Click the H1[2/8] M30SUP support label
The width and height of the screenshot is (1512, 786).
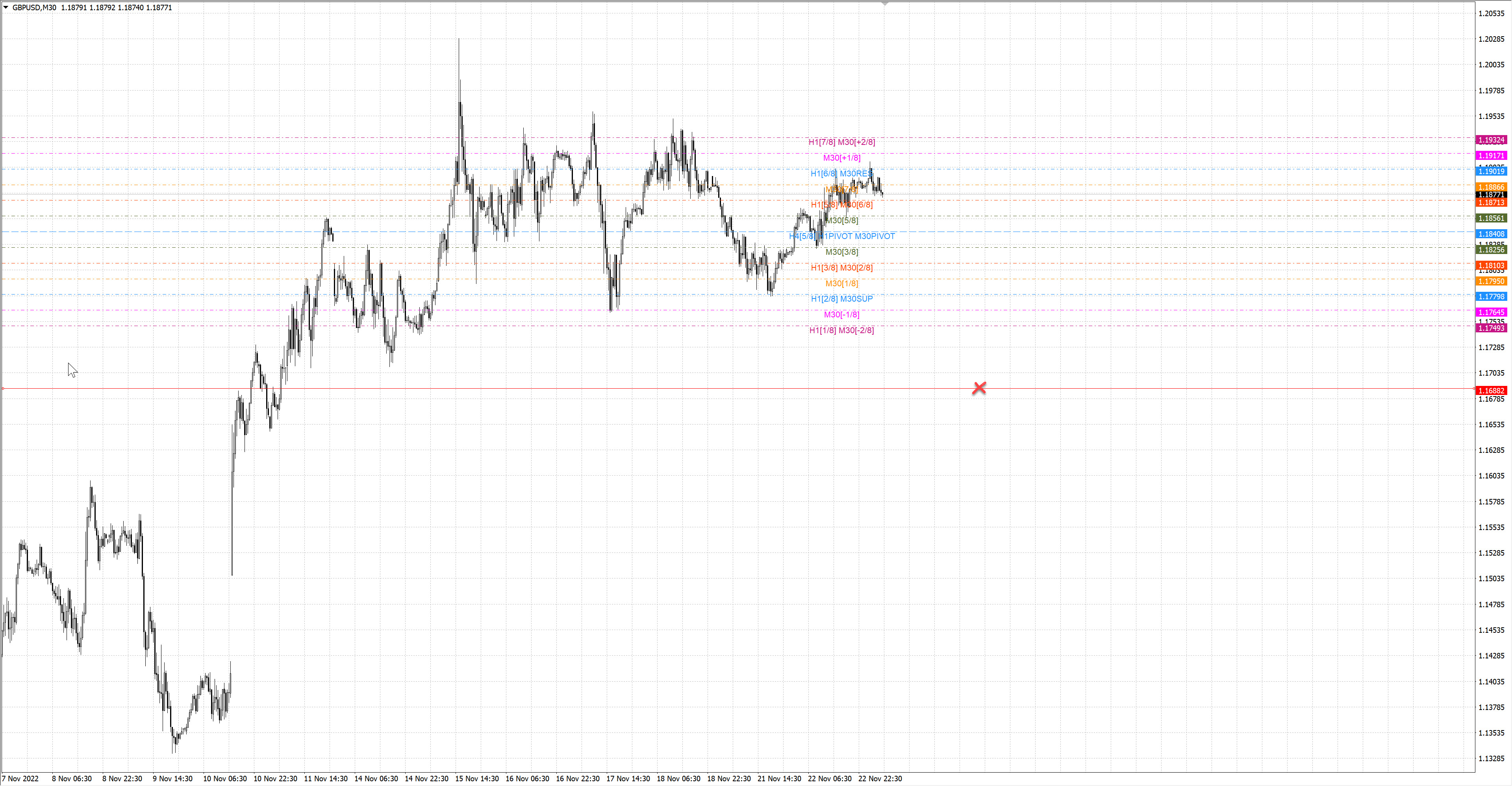841,299
